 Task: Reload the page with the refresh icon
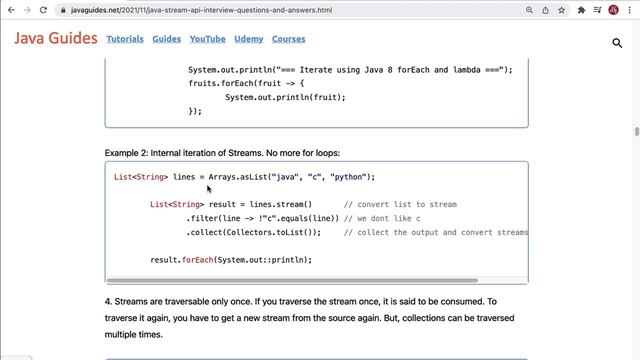click(43, 10)
